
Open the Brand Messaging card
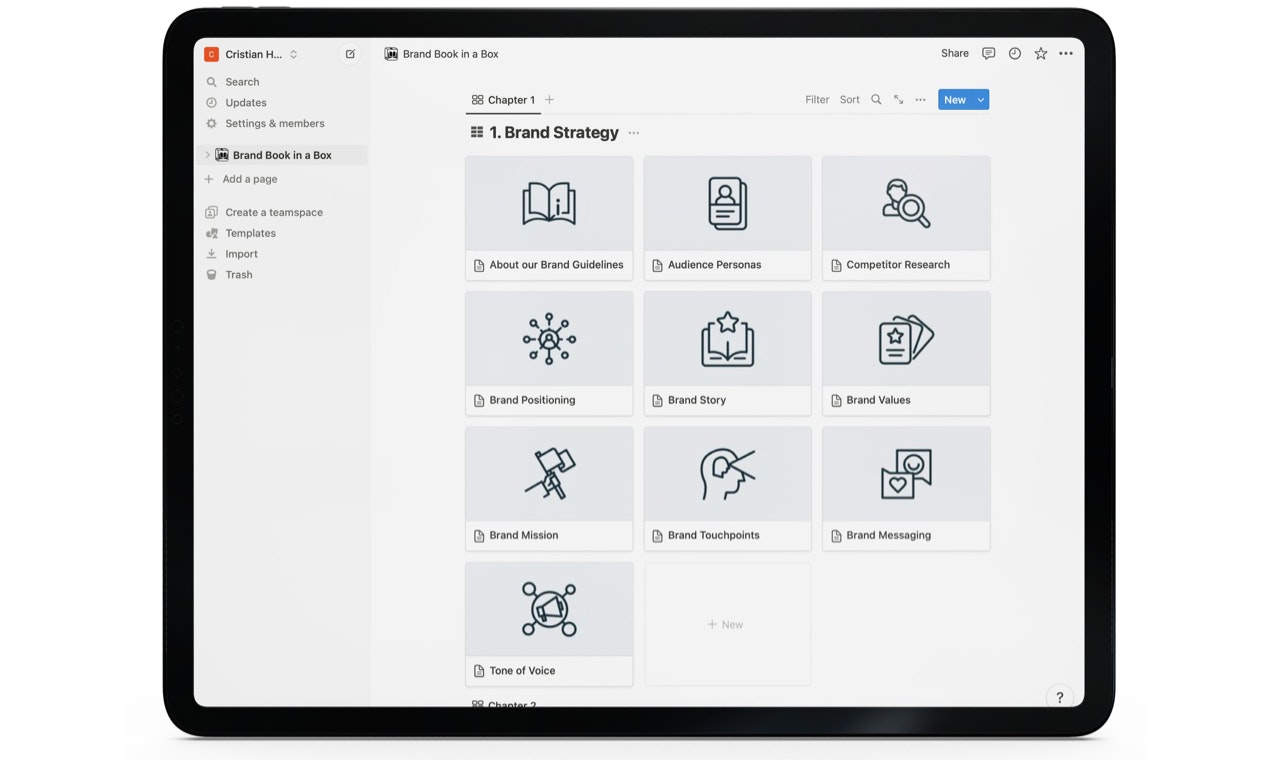click(906, 488)
